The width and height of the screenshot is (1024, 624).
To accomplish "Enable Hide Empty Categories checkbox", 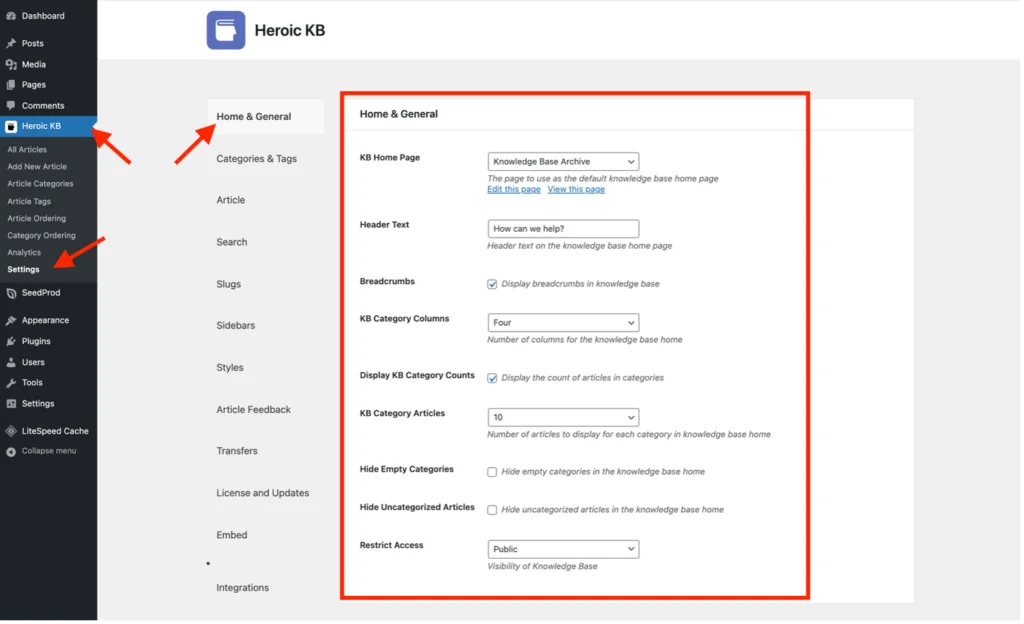I will (492, 473).
